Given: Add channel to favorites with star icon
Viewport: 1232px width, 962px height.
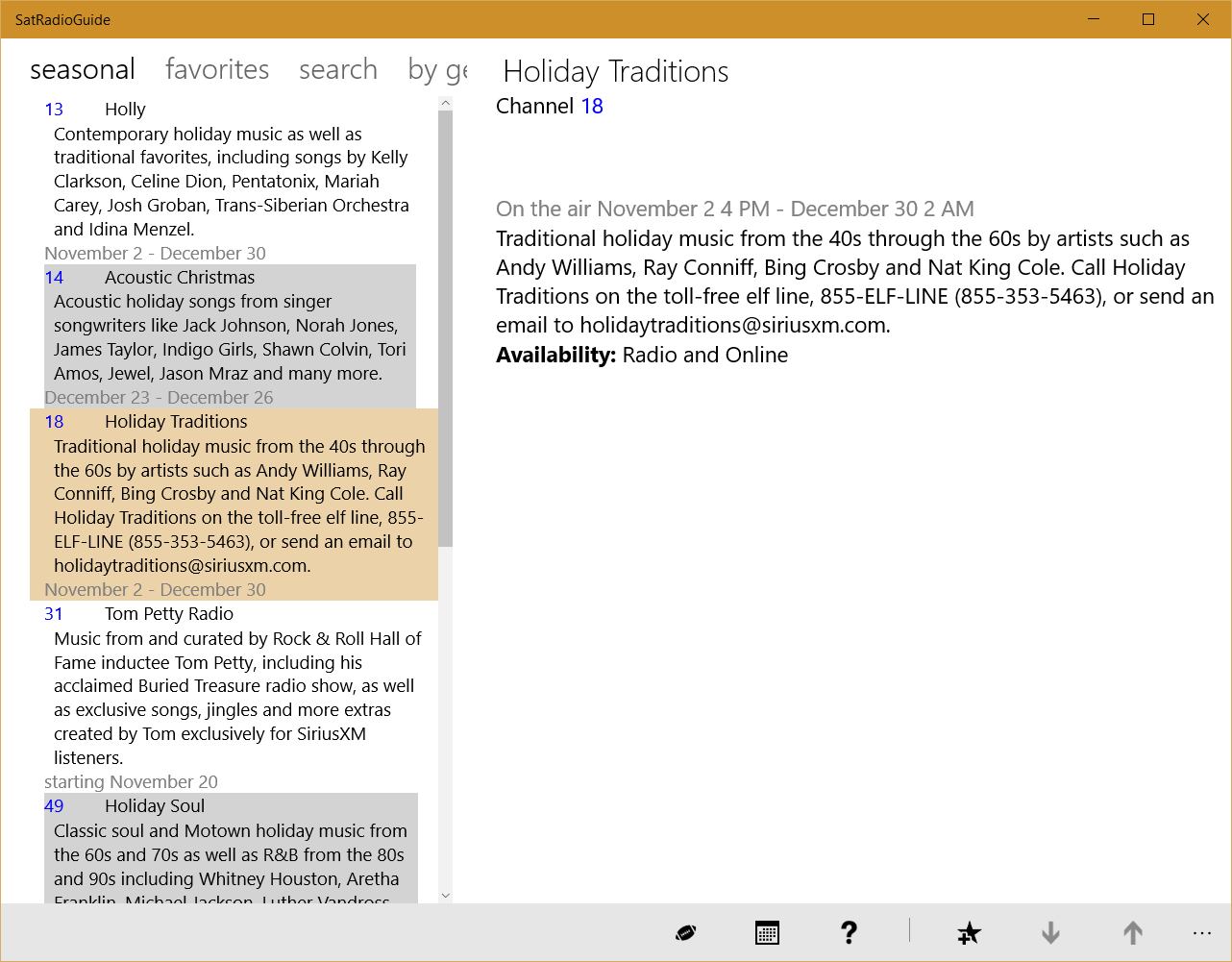Looking at the screenshot, I should click(969, 932).
